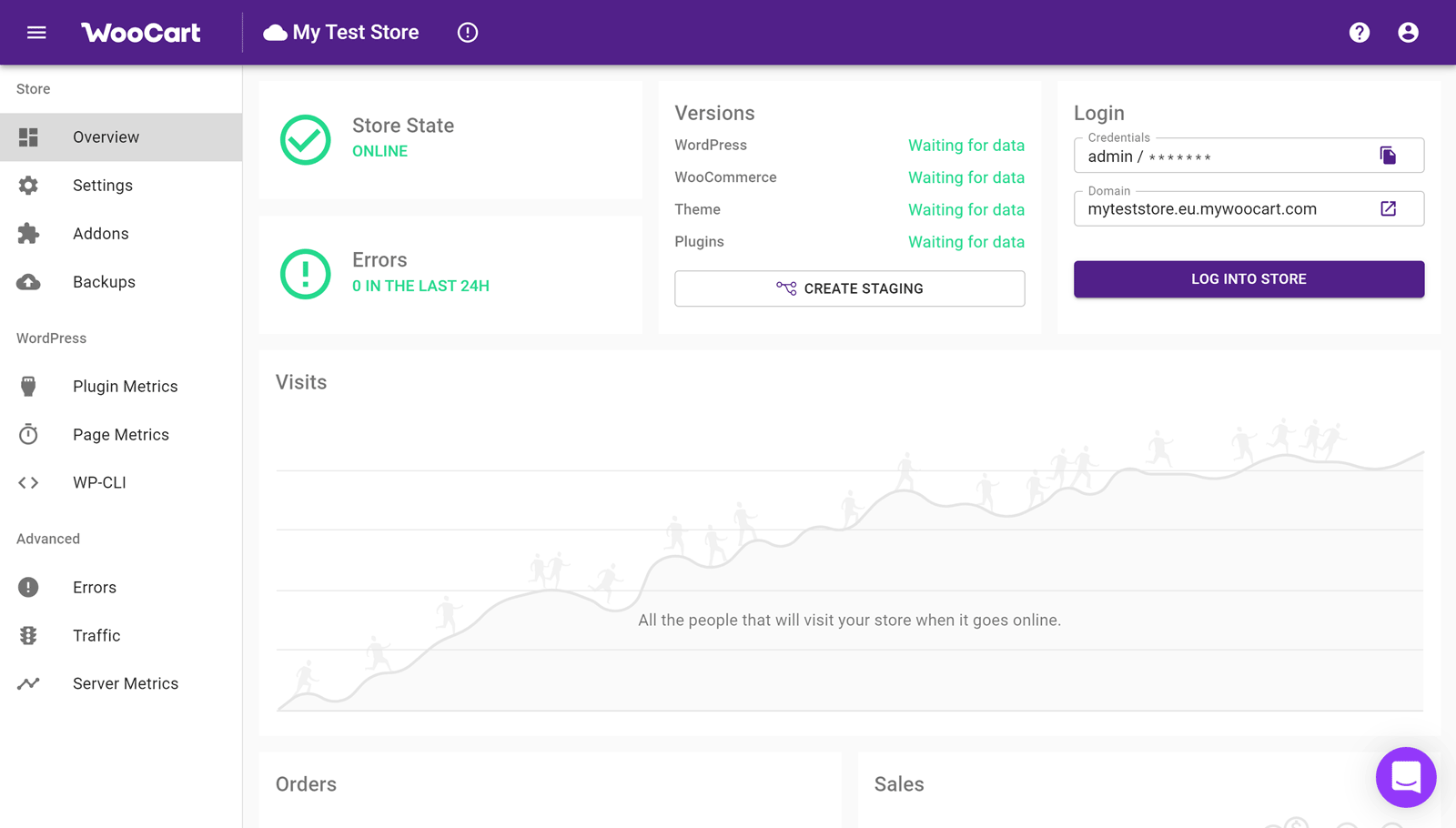Screen dimensions: 1456x828
Task: Click the WP-CLI code brackets icon
Action: pos(29,483)
